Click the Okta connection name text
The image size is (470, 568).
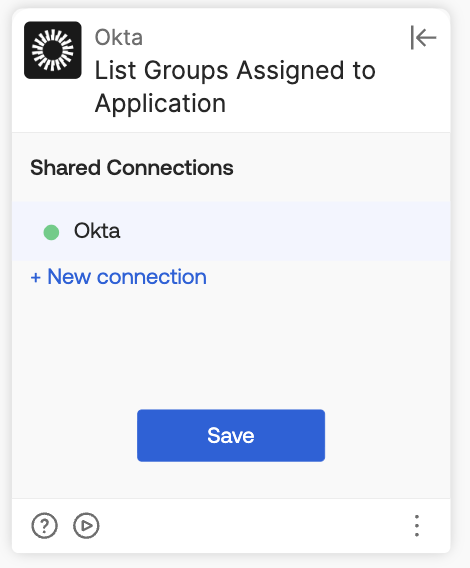(x=97, y=231)
